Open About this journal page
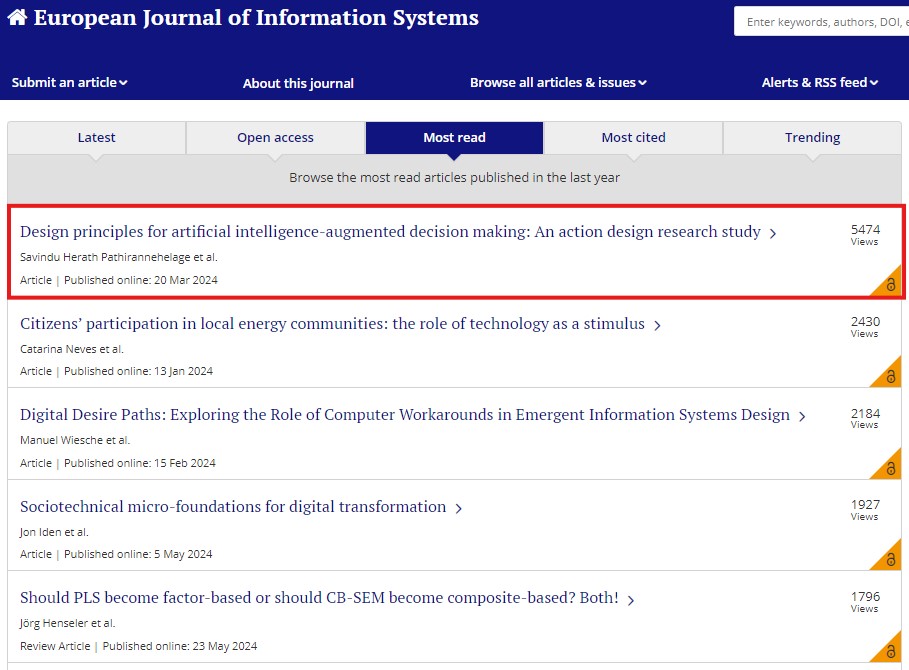This screenshot has width=909, height=670. [x=298, y=83]
